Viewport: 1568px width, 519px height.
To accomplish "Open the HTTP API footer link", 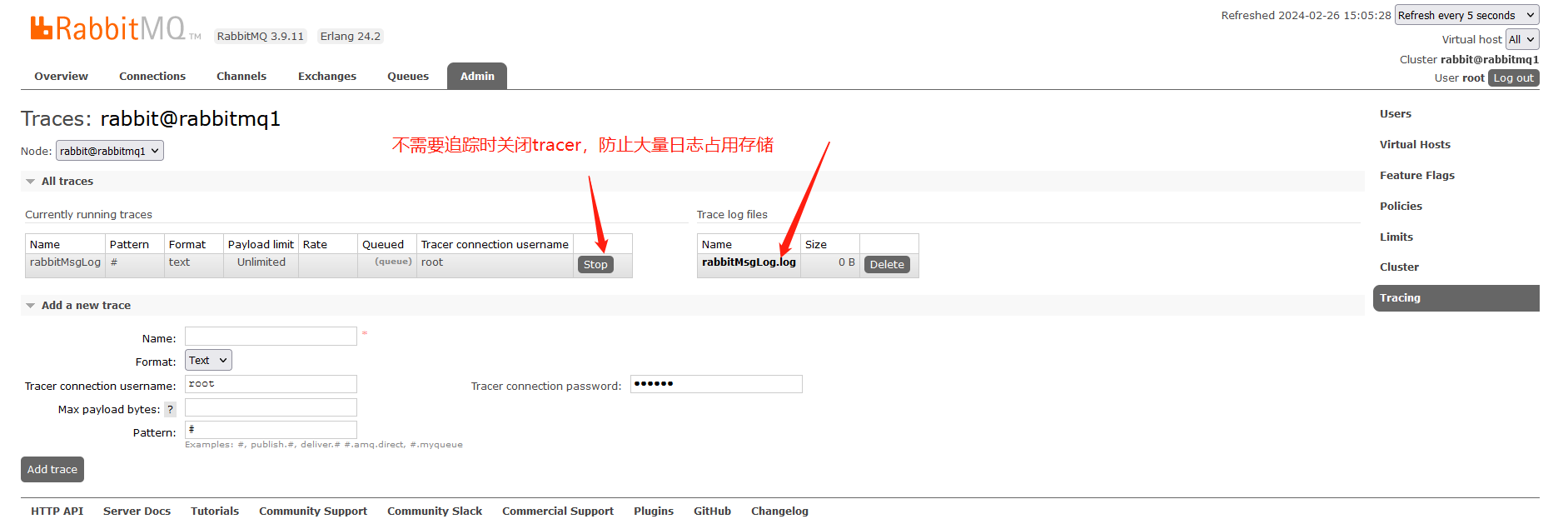I will [x=57, y=511].
